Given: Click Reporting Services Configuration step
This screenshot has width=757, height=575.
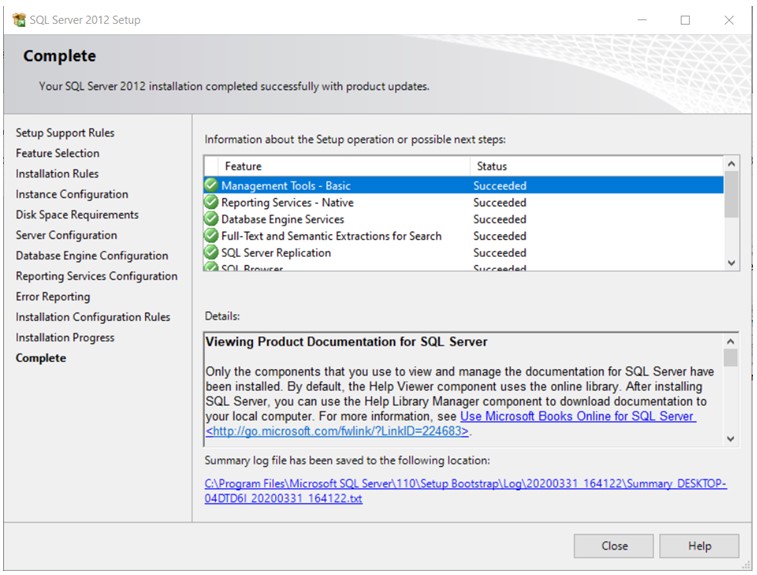Looking at the screenshot, I should click(x=97, y=276).
